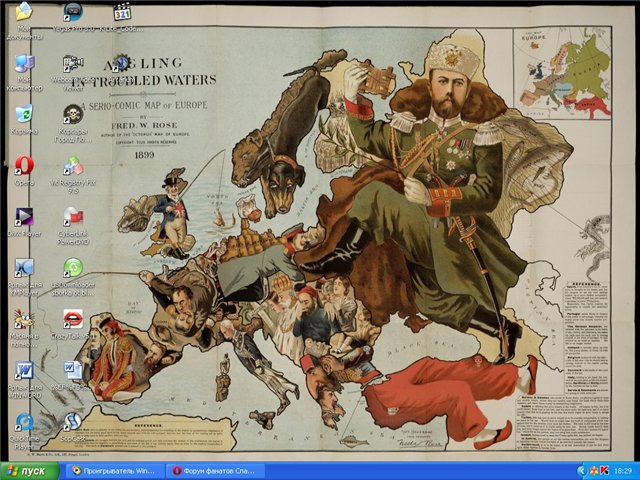Open the Kaspersky icon in the system tray
640x480 pixels.
click(604, 471)
